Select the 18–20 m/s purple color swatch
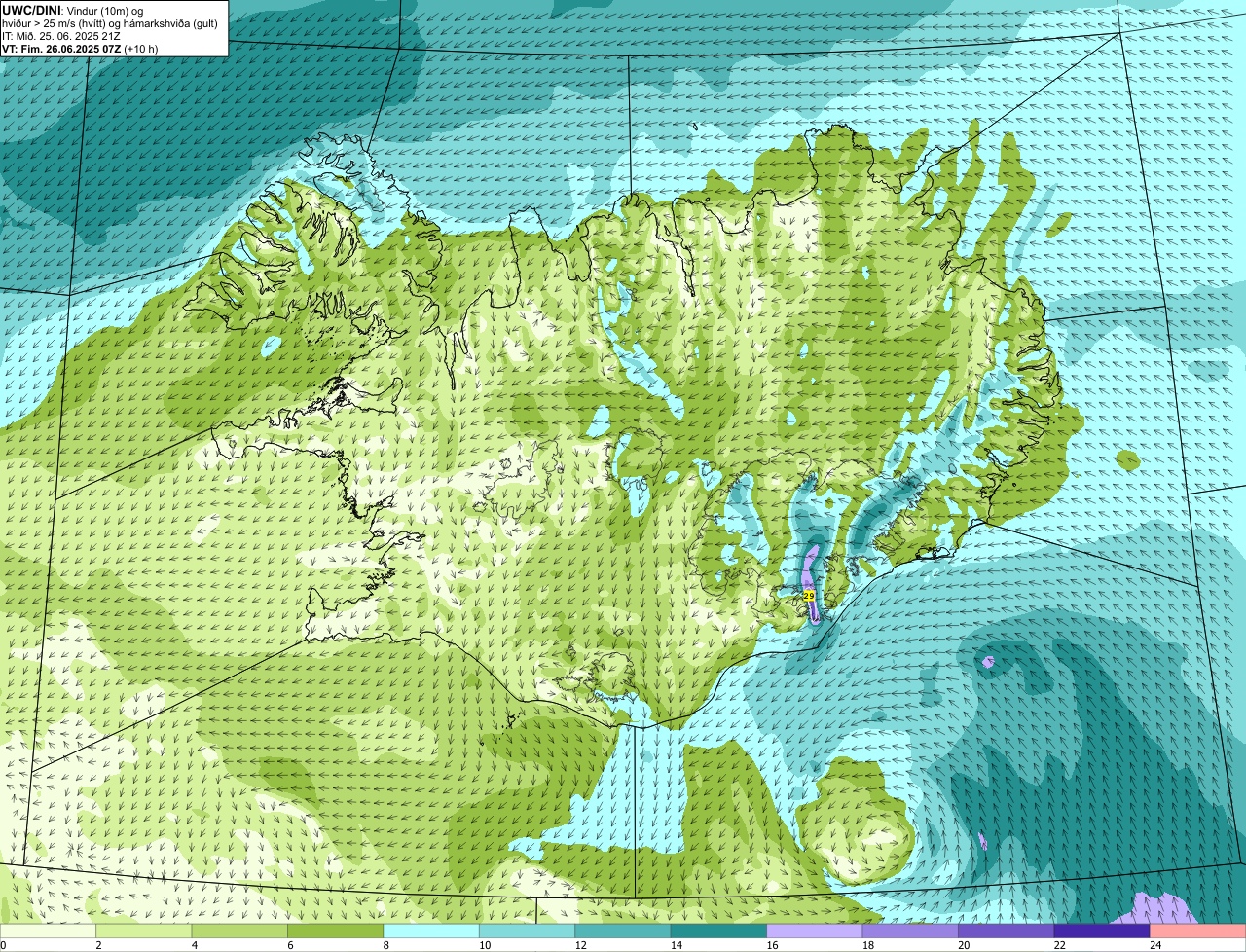 point(911,932)
